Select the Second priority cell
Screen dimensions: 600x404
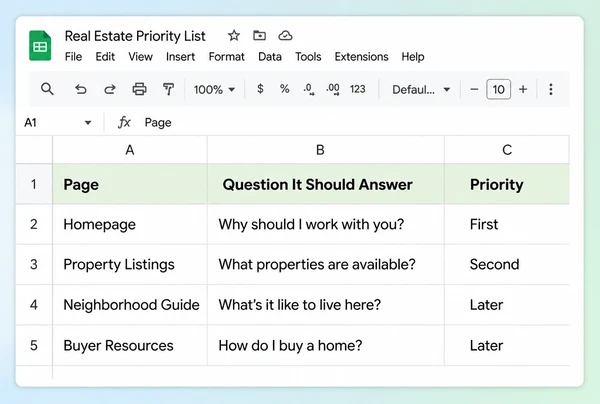(507, 264)
